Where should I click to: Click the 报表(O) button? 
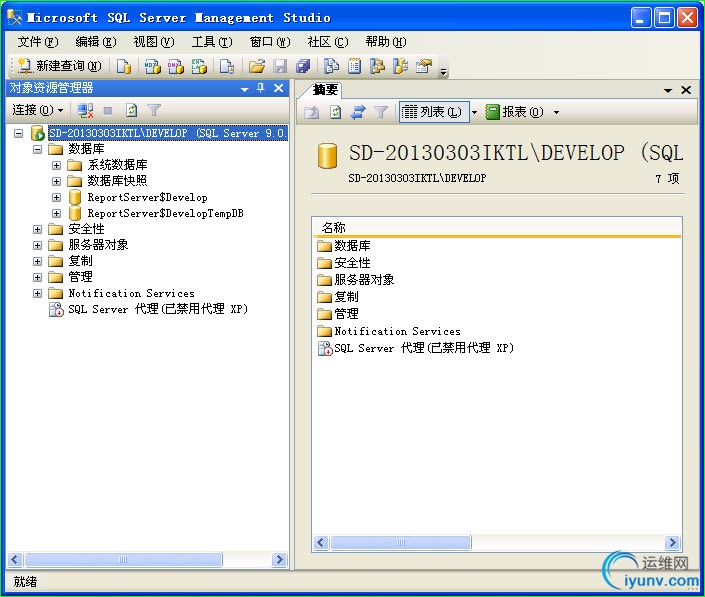point(515,112)
